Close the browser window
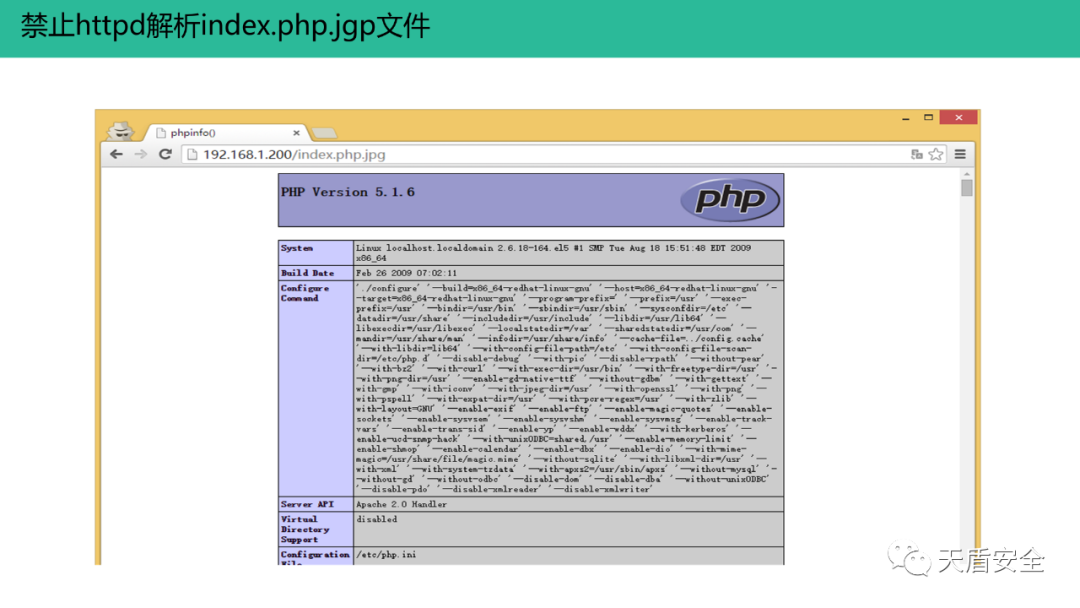Image resolution: width=1080 pixels, height=608 pixels. point(958,118)
